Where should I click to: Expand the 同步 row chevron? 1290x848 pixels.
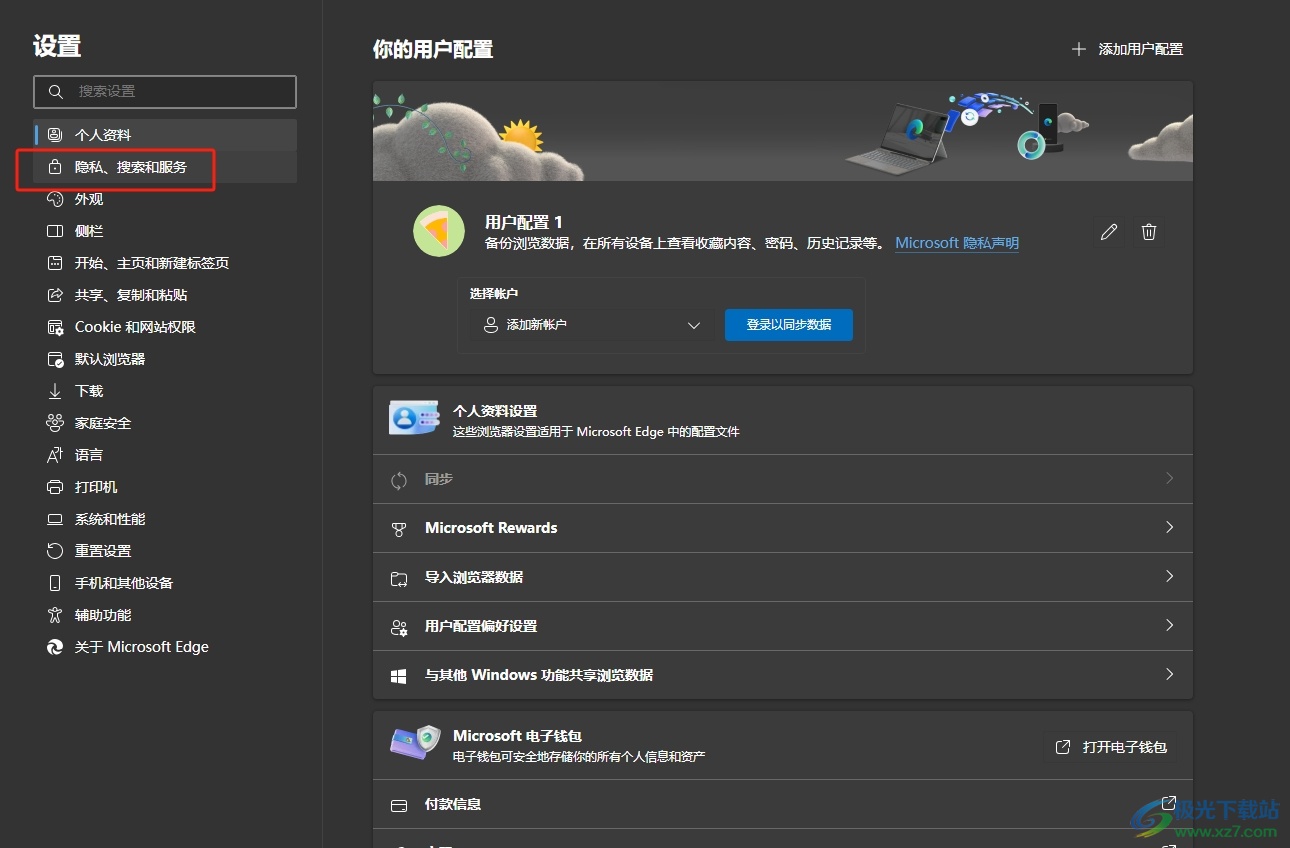pyautogui.click(x=1169, y=479)
